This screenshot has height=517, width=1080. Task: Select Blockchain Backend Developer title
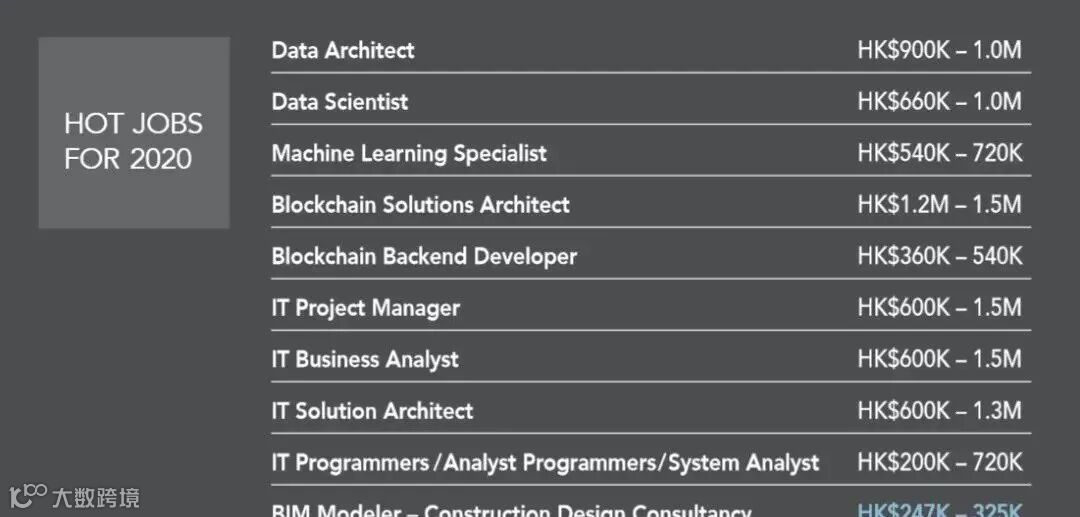(x=424, y=257)
